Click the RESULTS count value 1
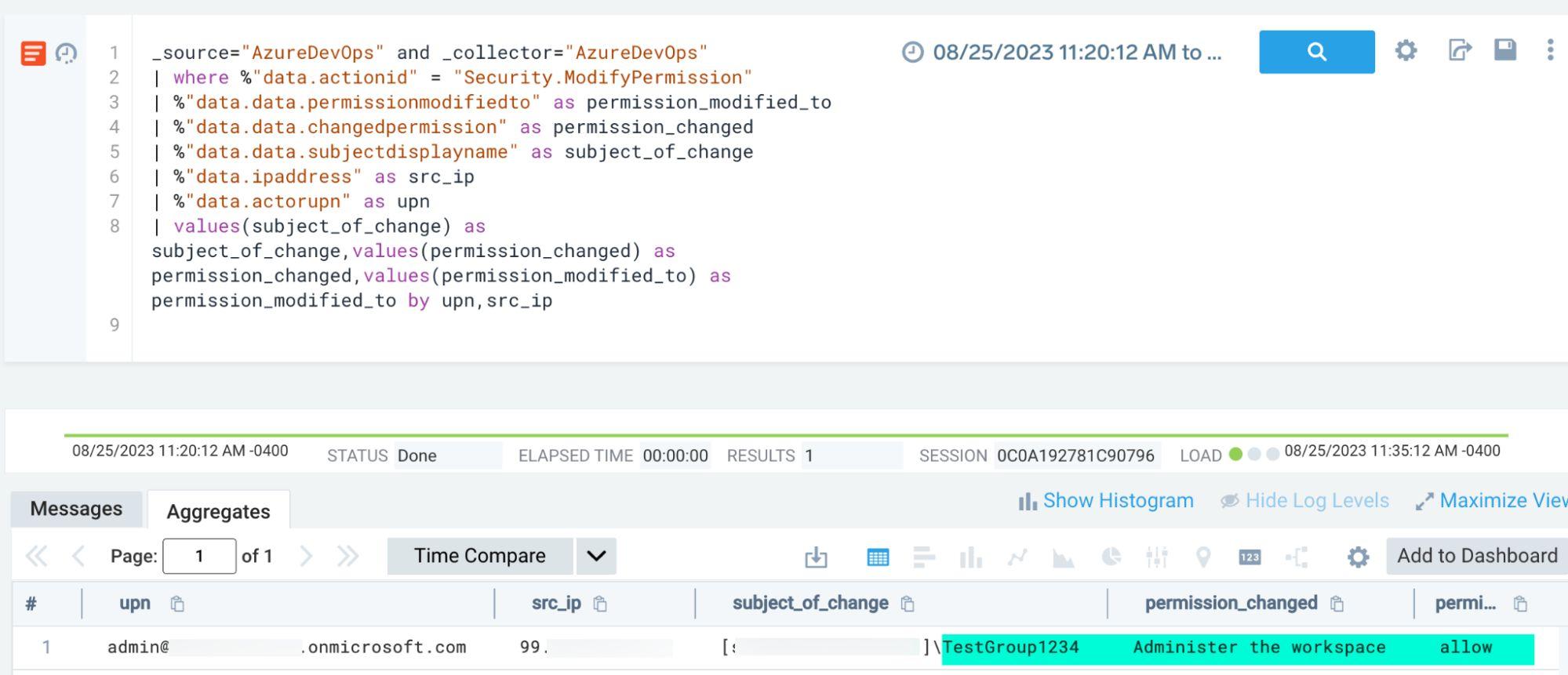Image resolution: width=1568 pixels, height=675 pixels. click(851, 455)
